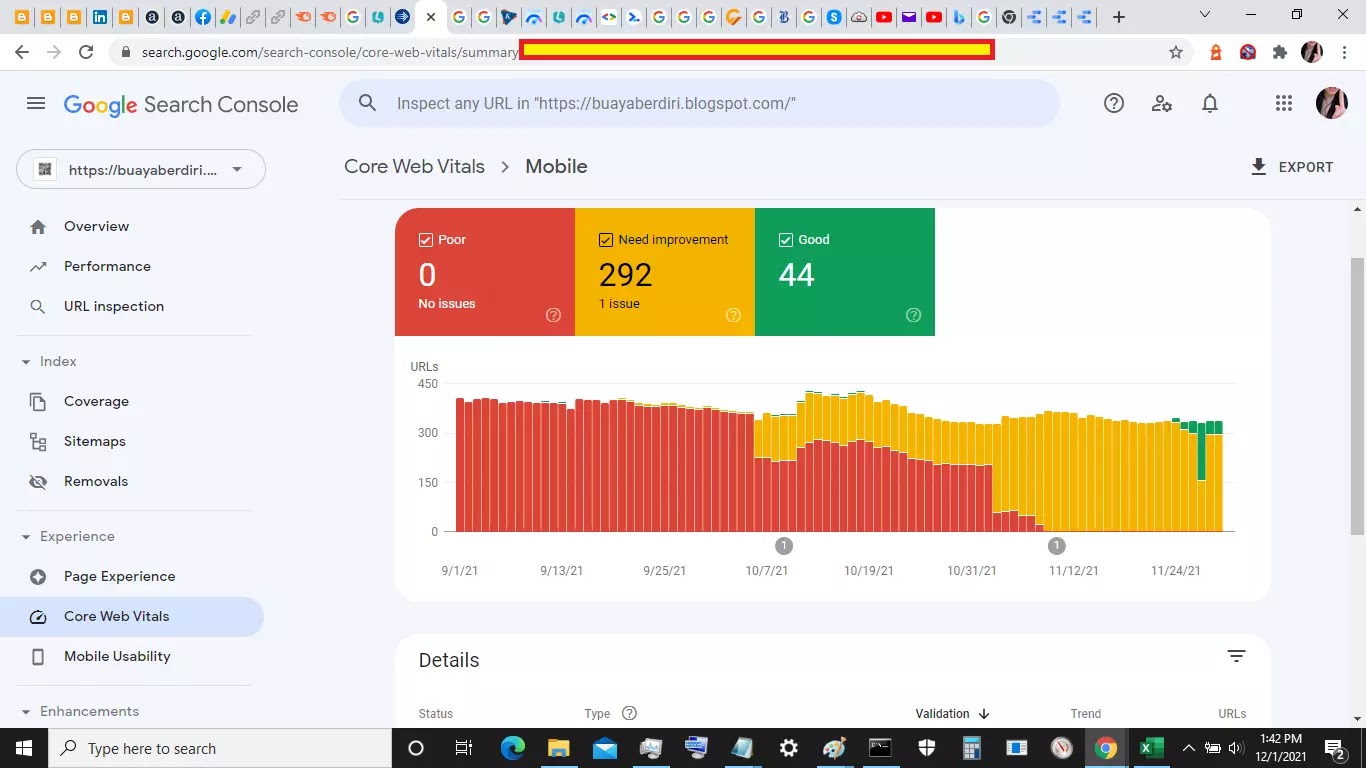Click the red Poor summary tile

pyautogui.click(x=485, y=272)
